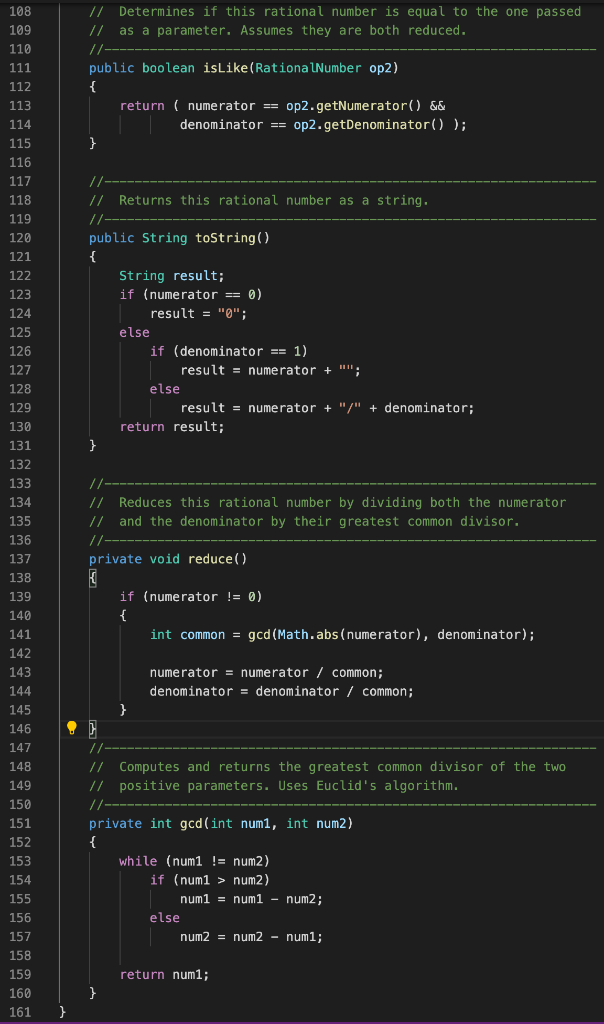The width and height of the screenshot is (604, 1024).
Task: Click op2.getDenominator() call
Action: click(369, 125)
